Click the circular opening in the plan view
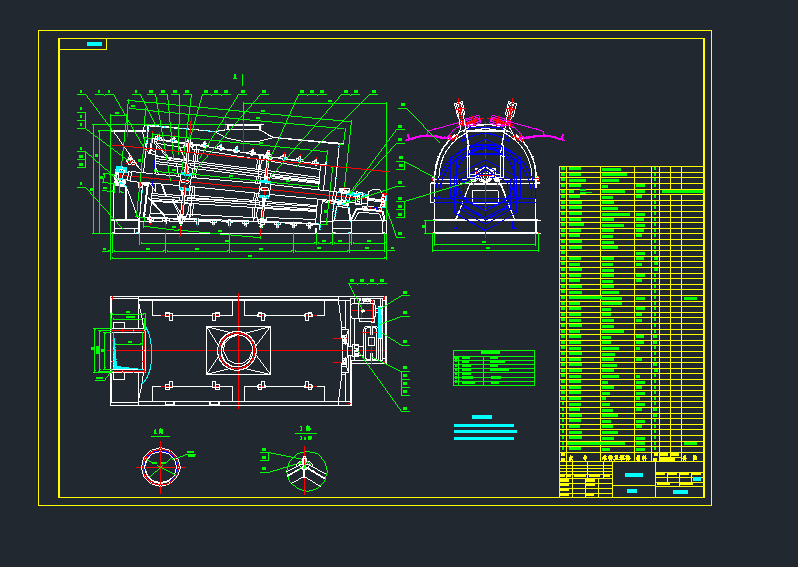 238,350
